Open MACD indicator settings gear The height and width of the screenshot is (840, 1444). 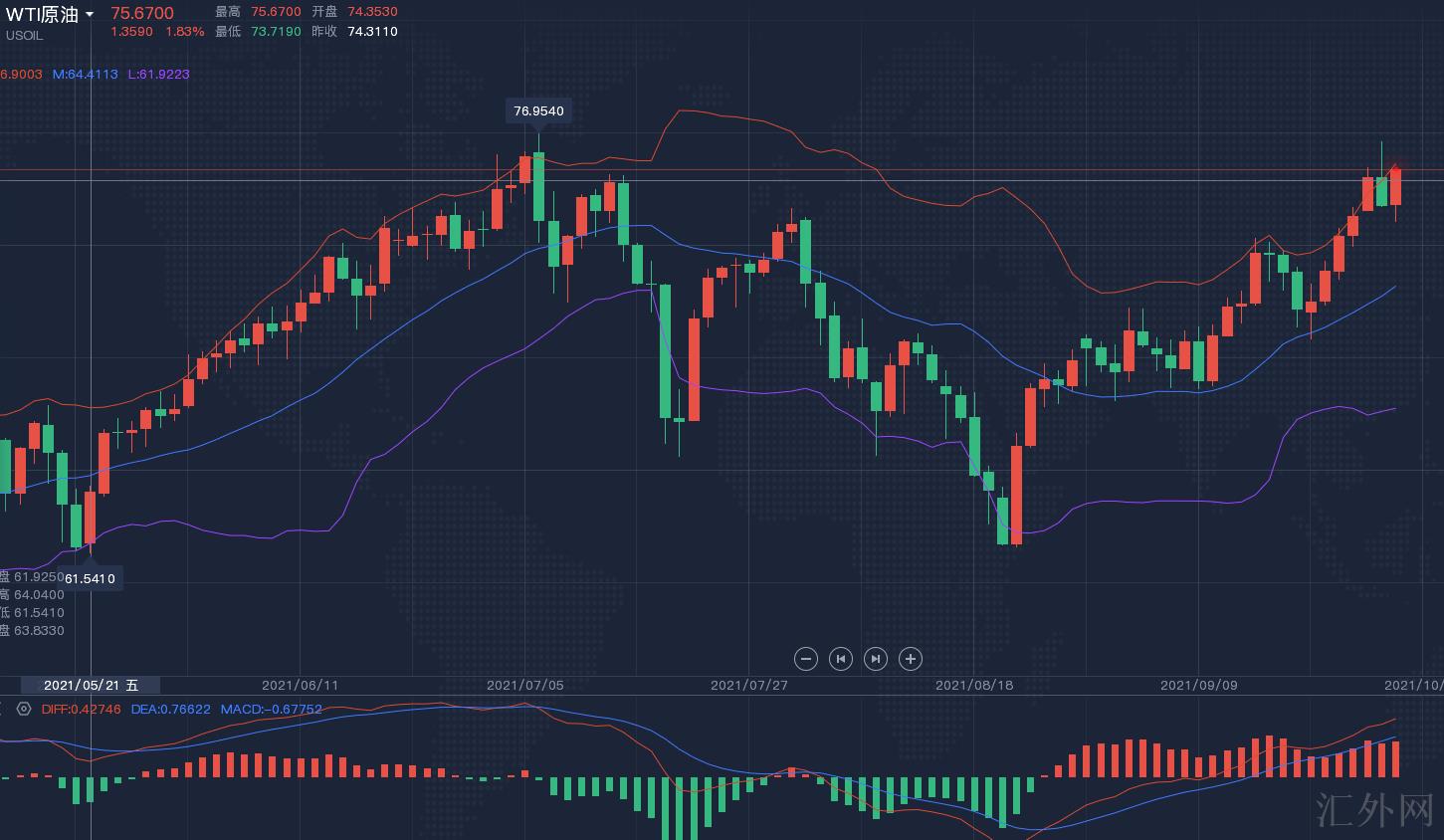[24, 710]
